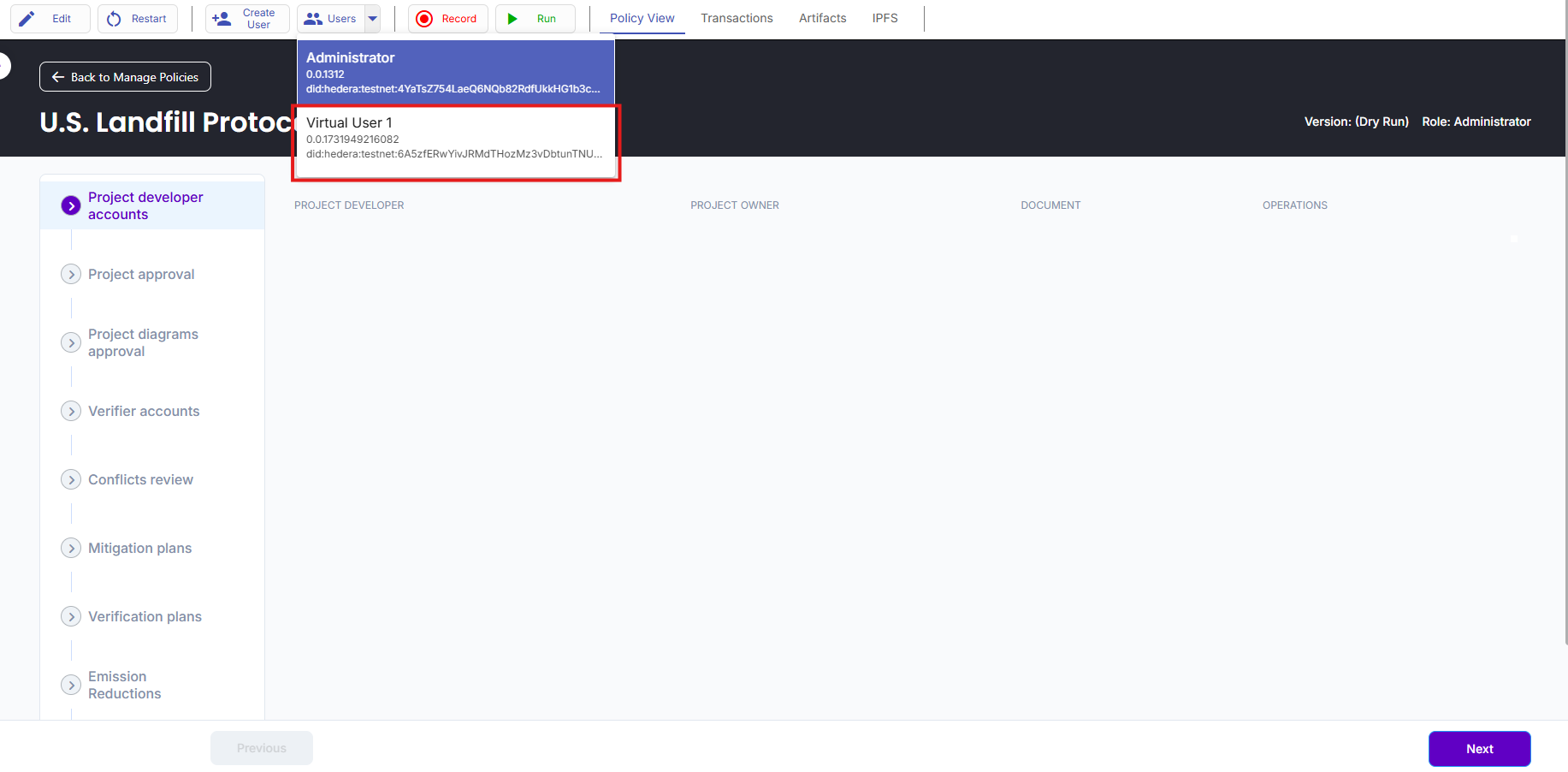Click the Edit pencil icon
This screenshot has height=772, width=1568.
(27, 19)
